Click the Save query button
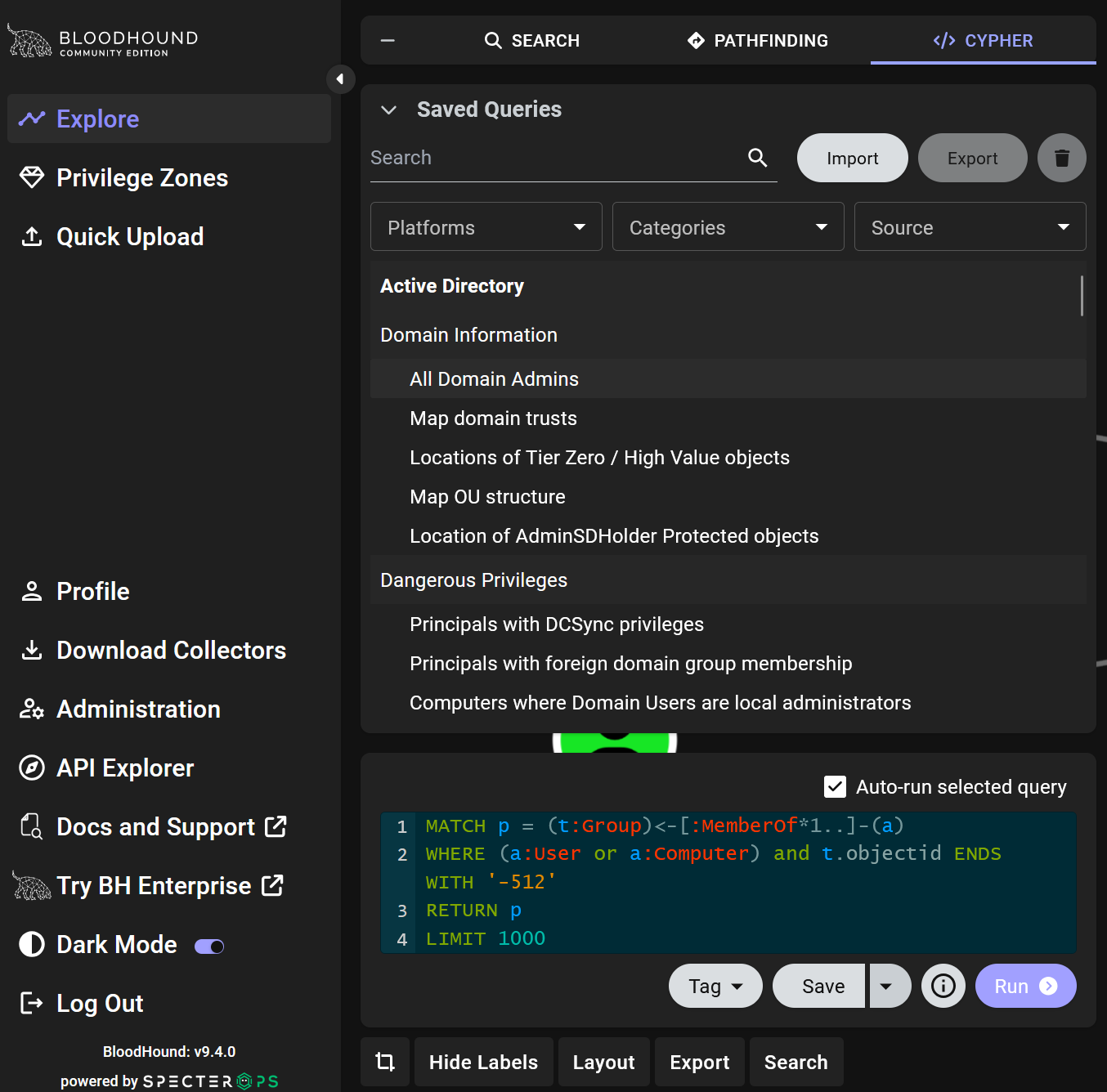The image size is (1107, 1092). coord(818,986)
